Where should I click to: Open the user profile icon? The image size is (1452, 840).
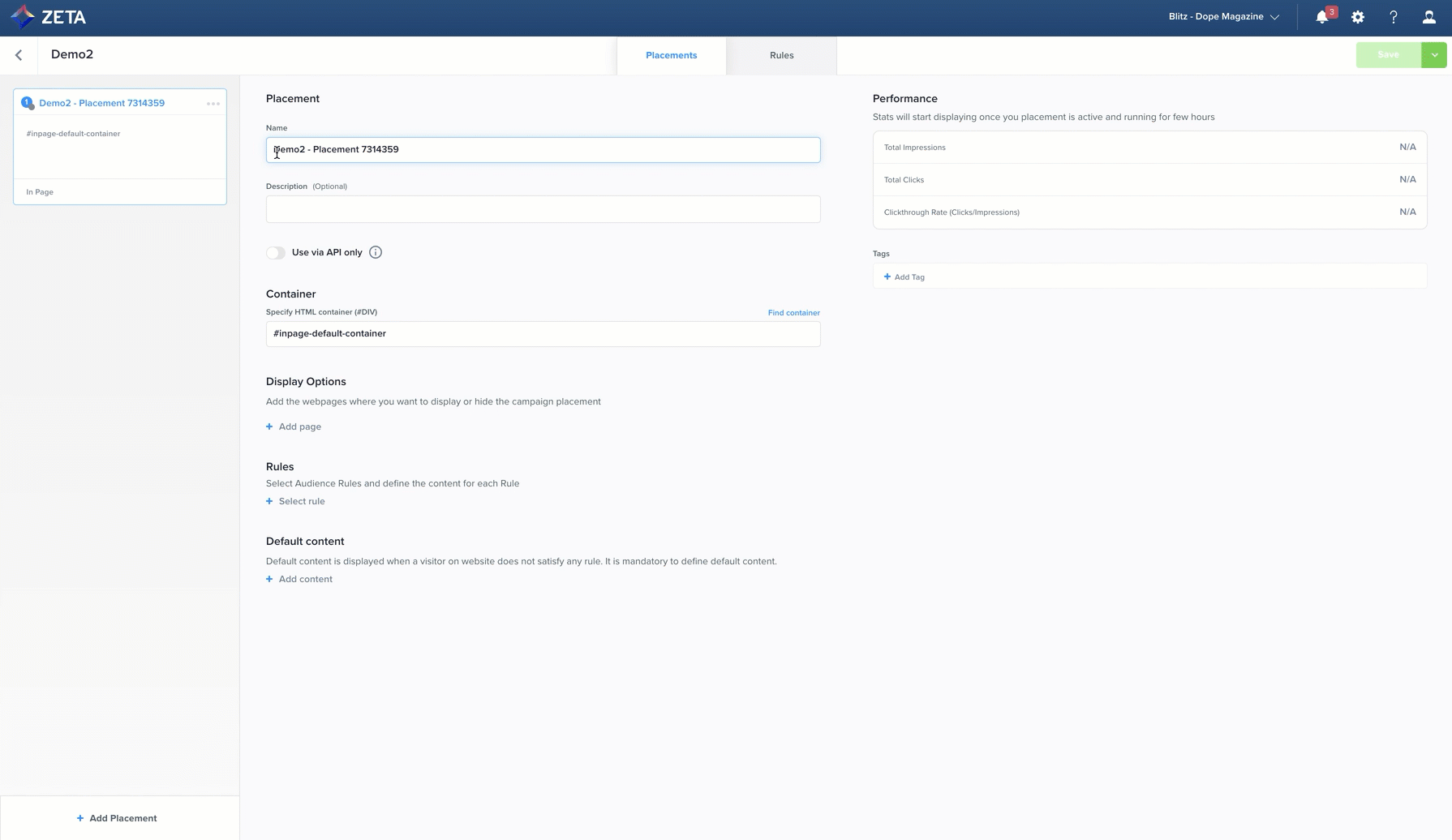[1428, 17]
